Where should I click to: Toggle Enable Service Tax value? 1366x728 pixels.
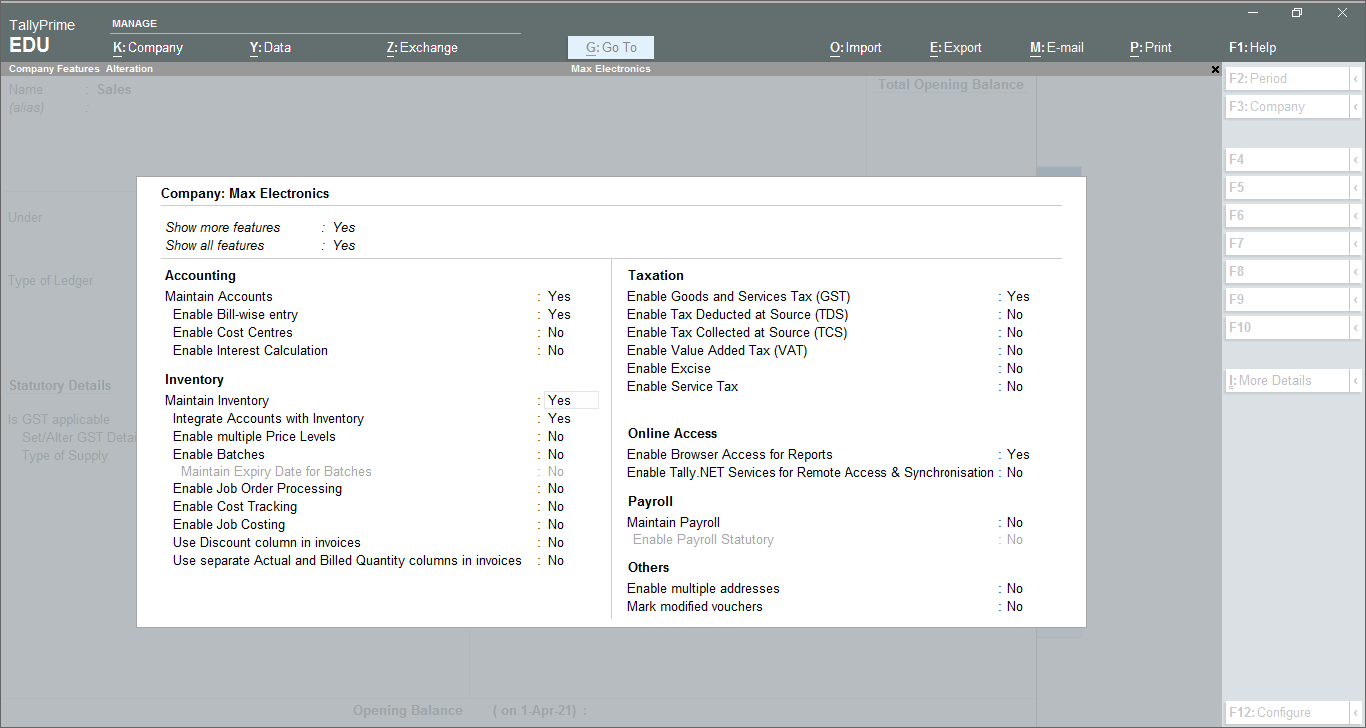point(1015,387)
